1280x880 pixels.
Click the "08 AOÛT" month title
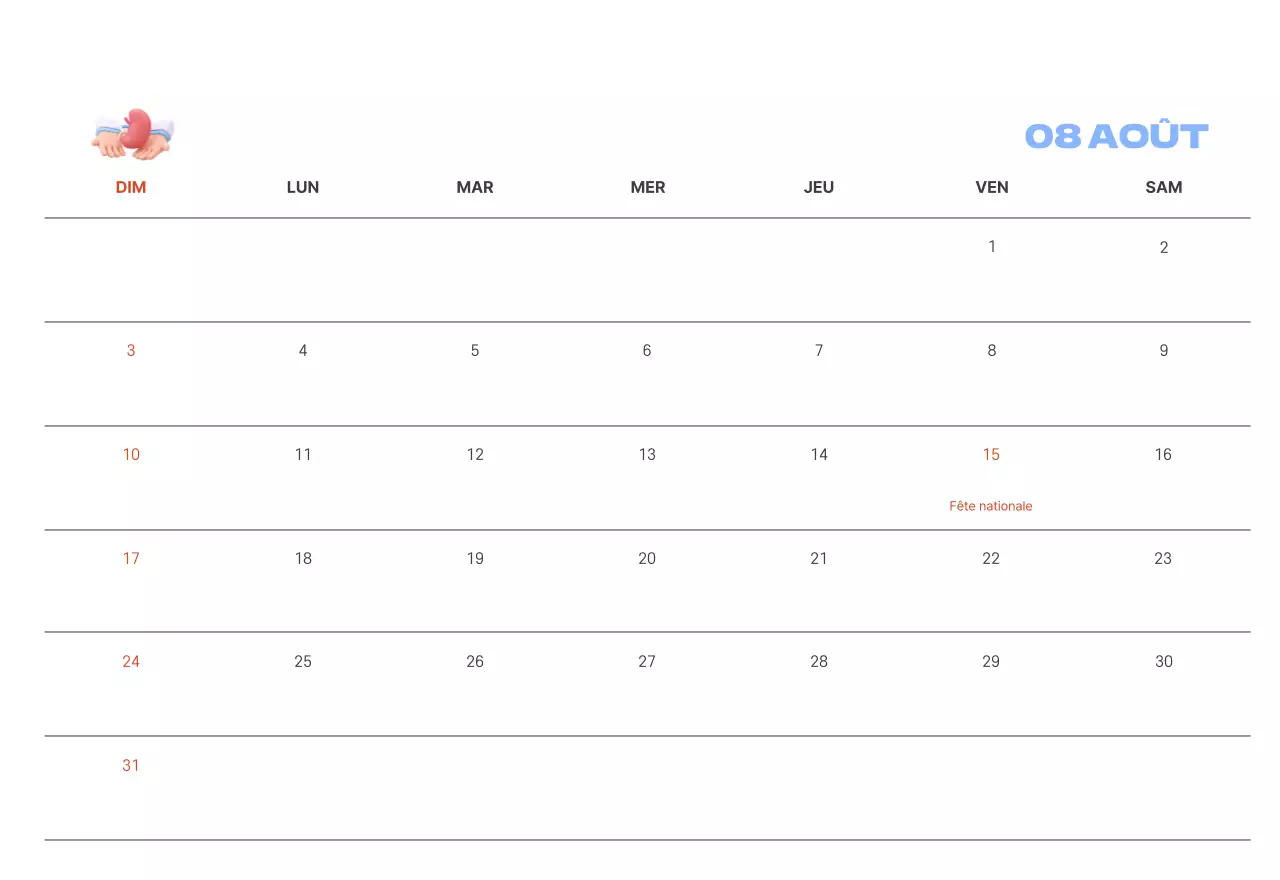(1116, 136)
